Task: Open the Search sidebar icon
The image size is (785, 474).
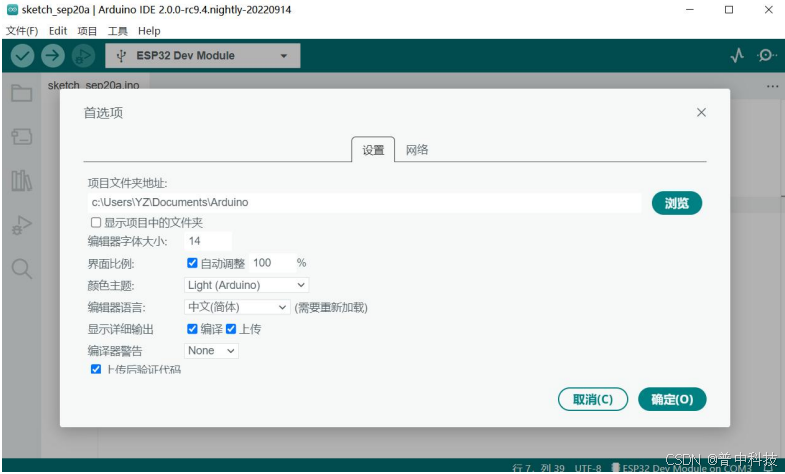Action: pyautogui.click(x=22, y=269)
